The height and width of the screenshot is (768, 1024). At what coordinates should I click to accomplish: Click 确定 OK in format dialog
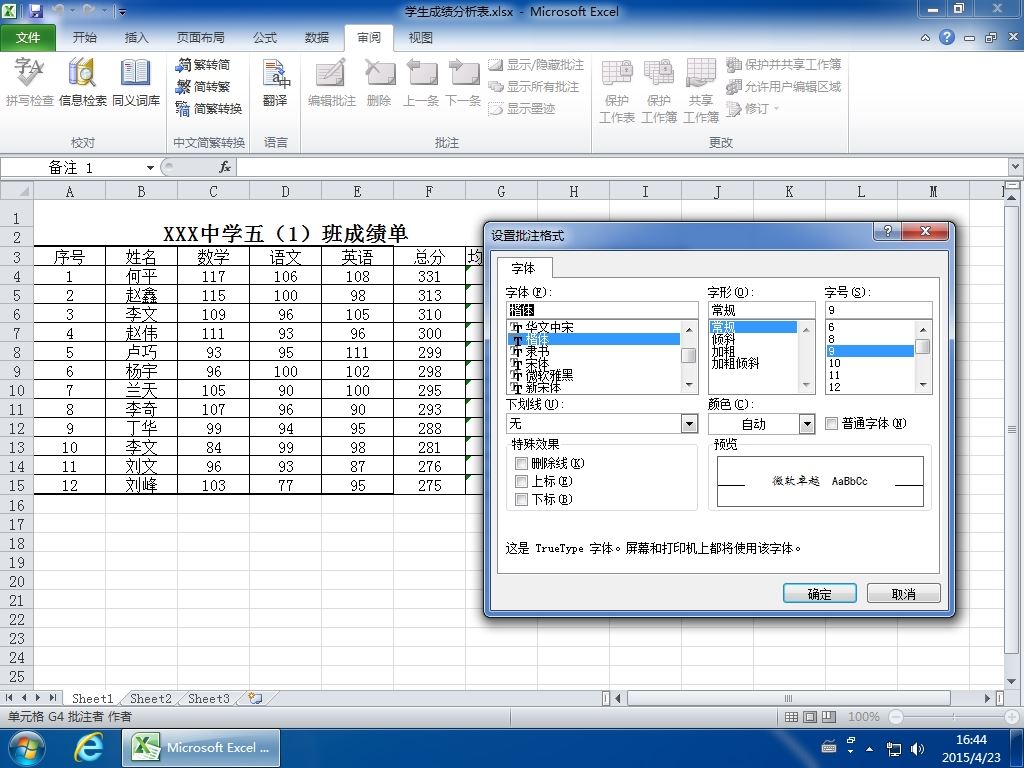tap(820, 594)
